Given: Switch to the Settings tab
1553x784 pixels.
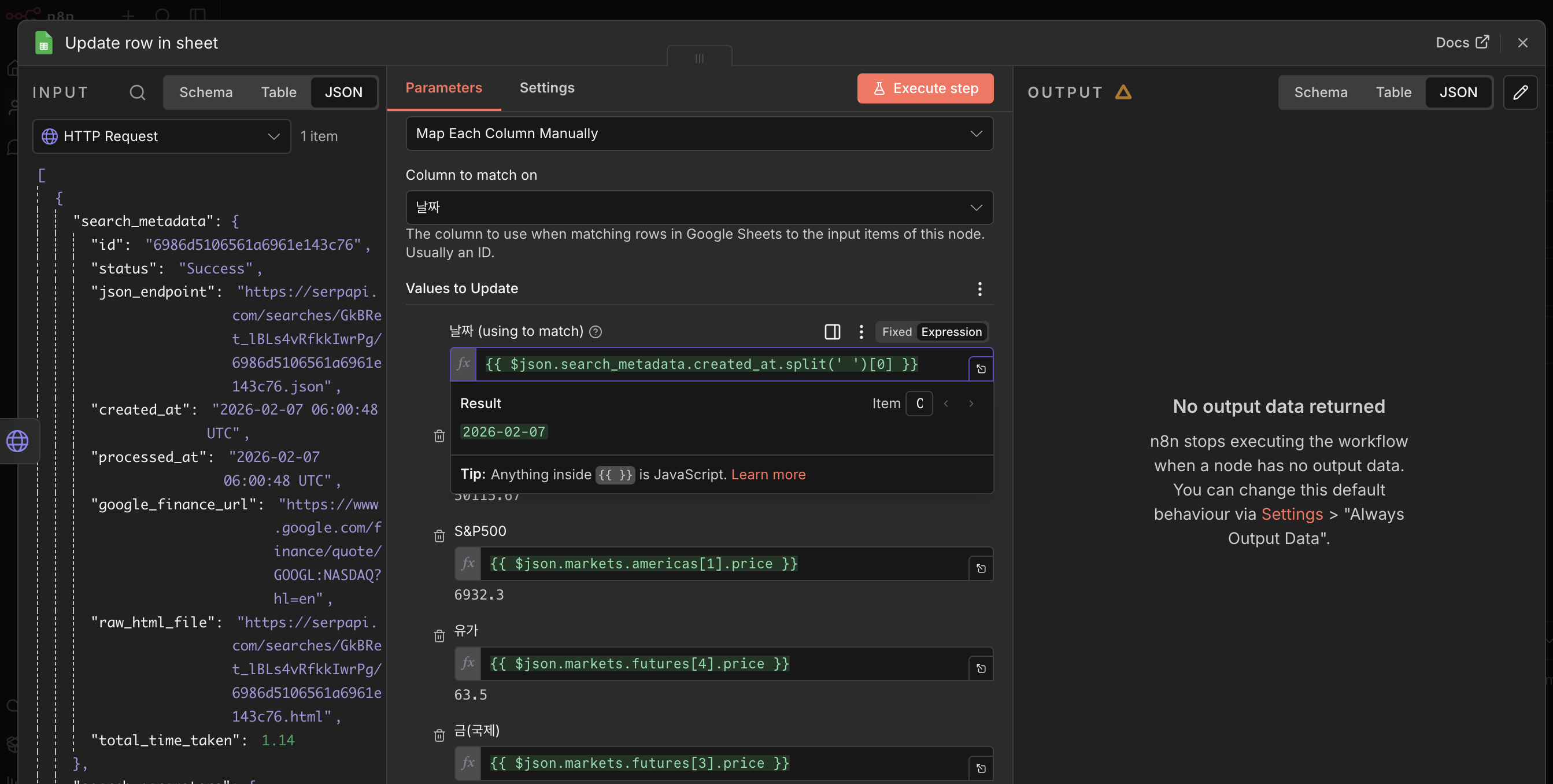Looking at the screenshot, I should click(547, 88).
